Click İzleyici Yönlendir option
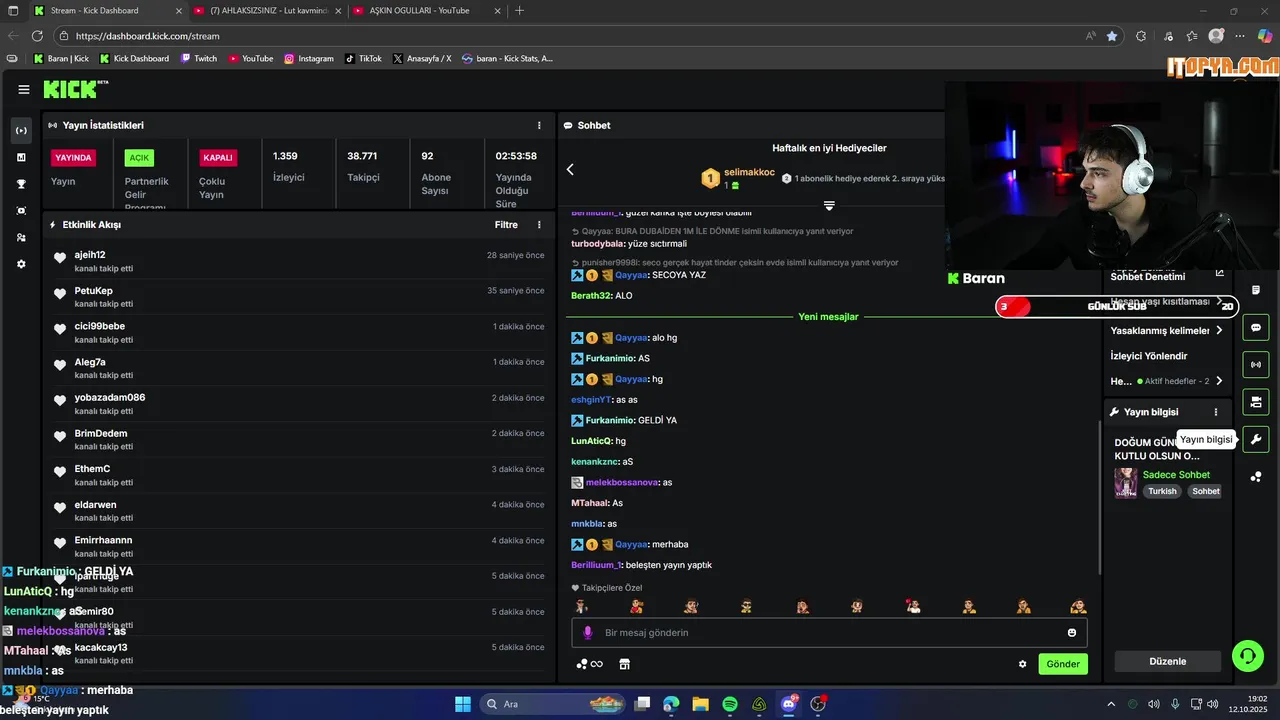Image resolution: width=1280 pixels, height=720 pixels. (x=1149, y=356)
